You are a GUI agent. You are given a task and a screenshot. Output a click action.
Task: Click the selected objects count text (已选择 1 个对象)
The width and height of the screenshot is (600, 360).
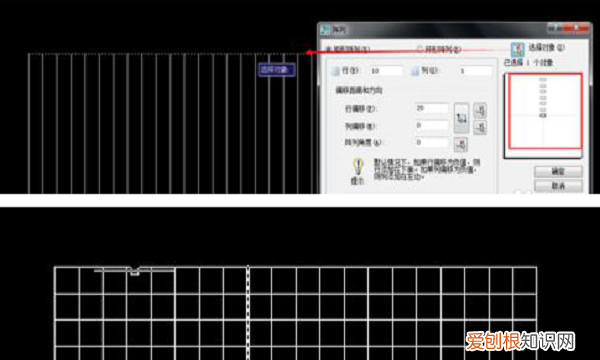pos(528,62)
